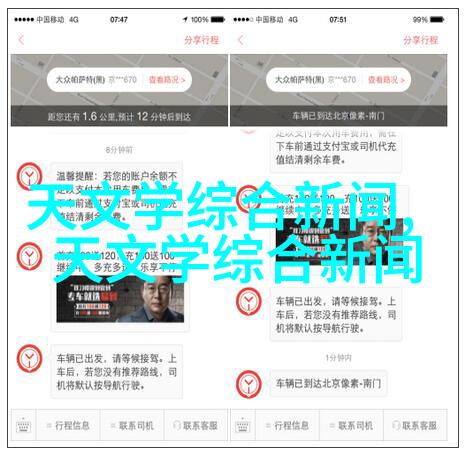Open promo banner image in left chat
Viewport: 474px width, 453px height.
click(120, 300)
